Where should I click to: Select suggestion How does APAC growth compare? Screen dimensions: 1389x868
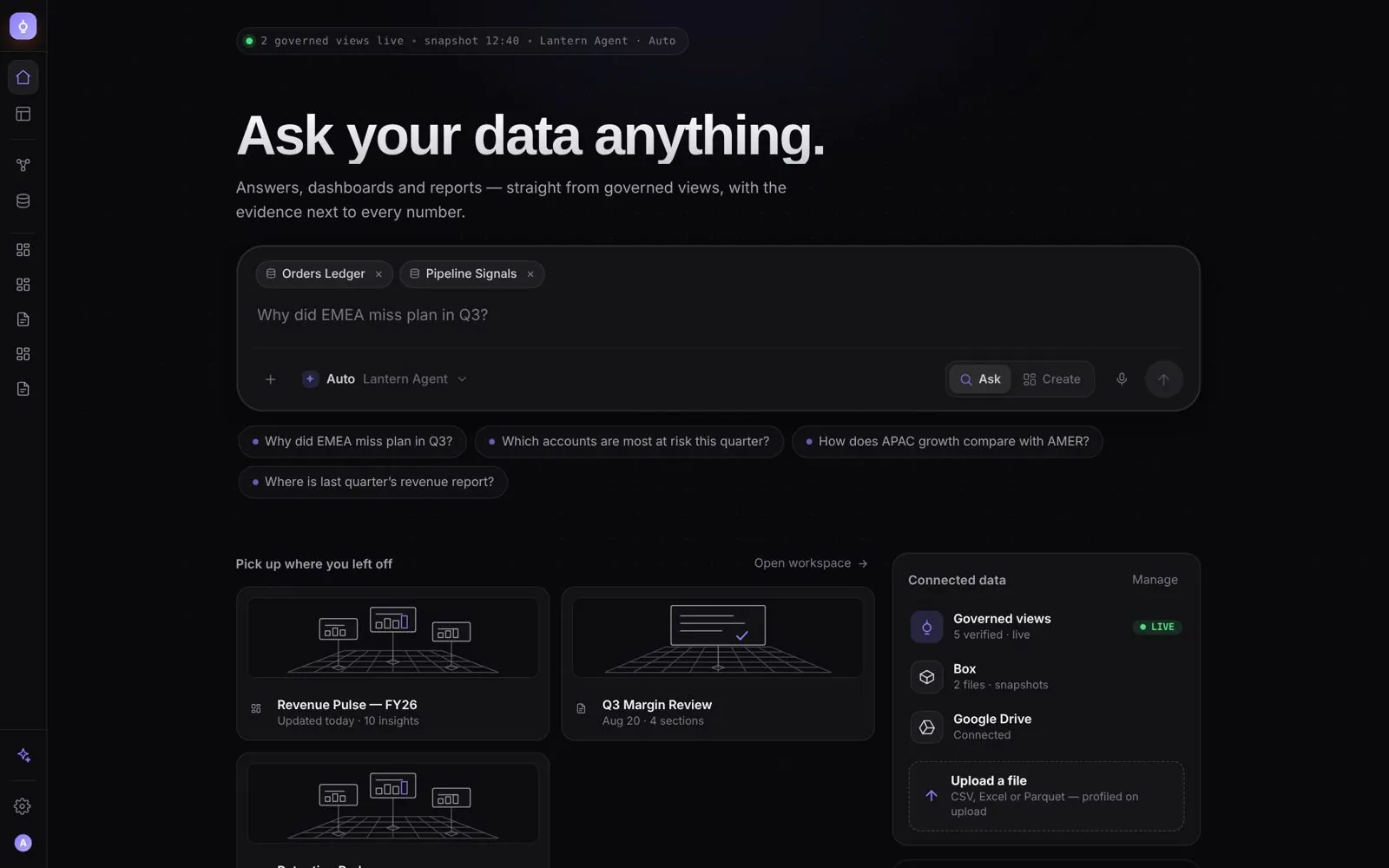pyautogui.click(x=947, y=442)
